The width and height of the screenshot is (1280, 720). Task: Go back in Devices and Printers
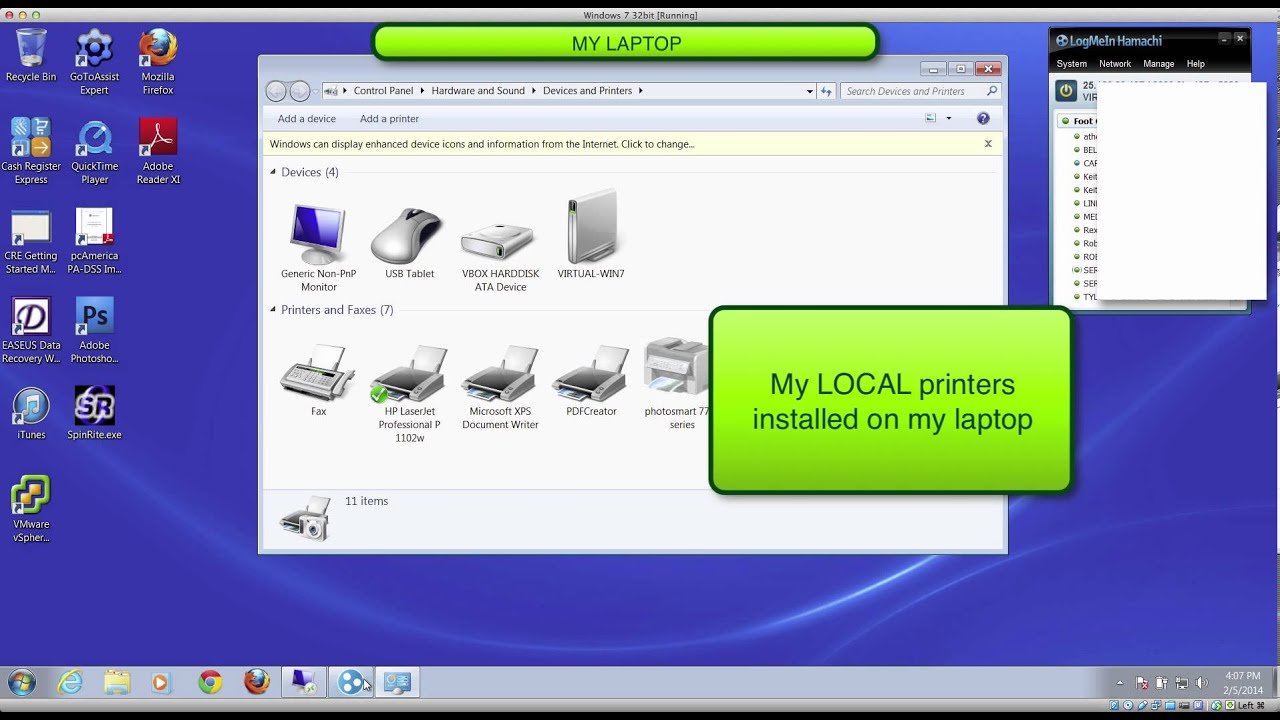click(276, 91)
